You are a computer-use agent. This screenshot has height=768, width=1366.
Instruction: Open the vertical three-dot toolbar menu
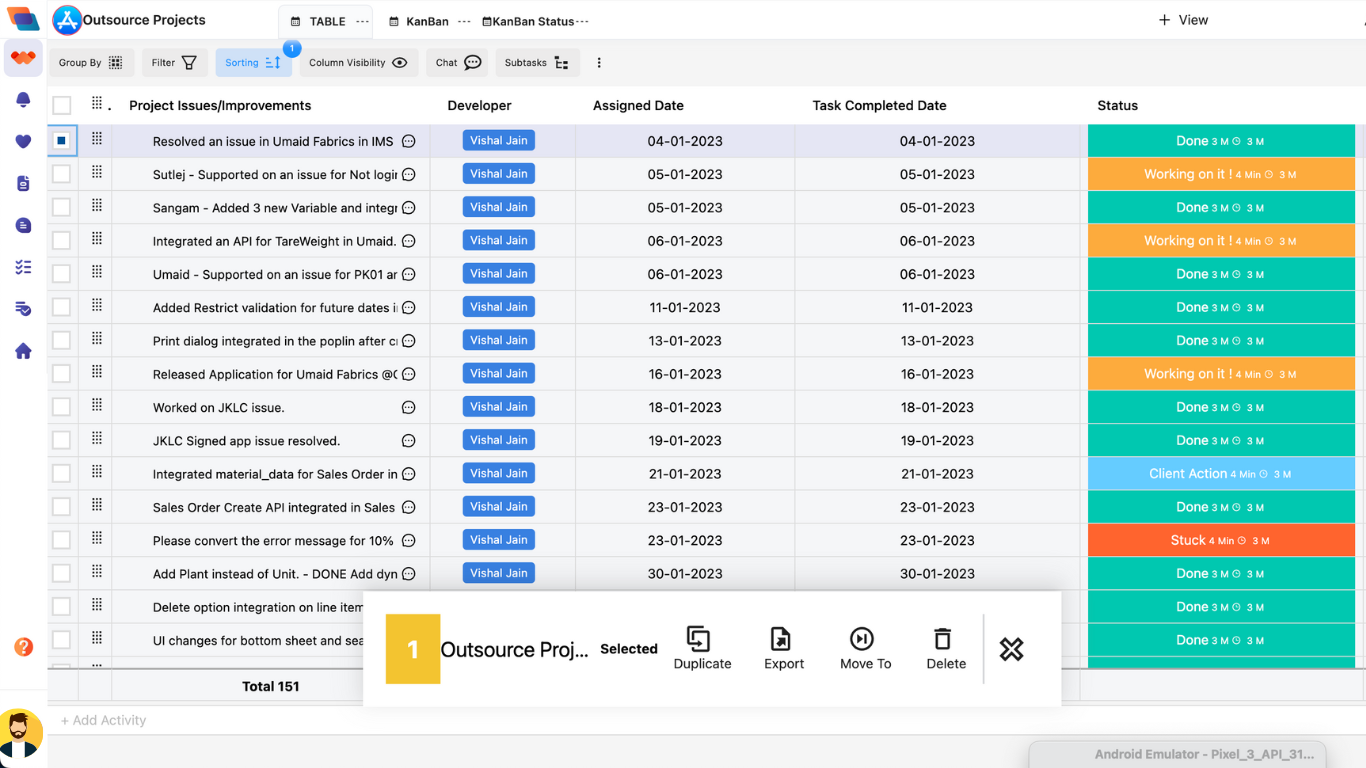(x=599, y=63)
